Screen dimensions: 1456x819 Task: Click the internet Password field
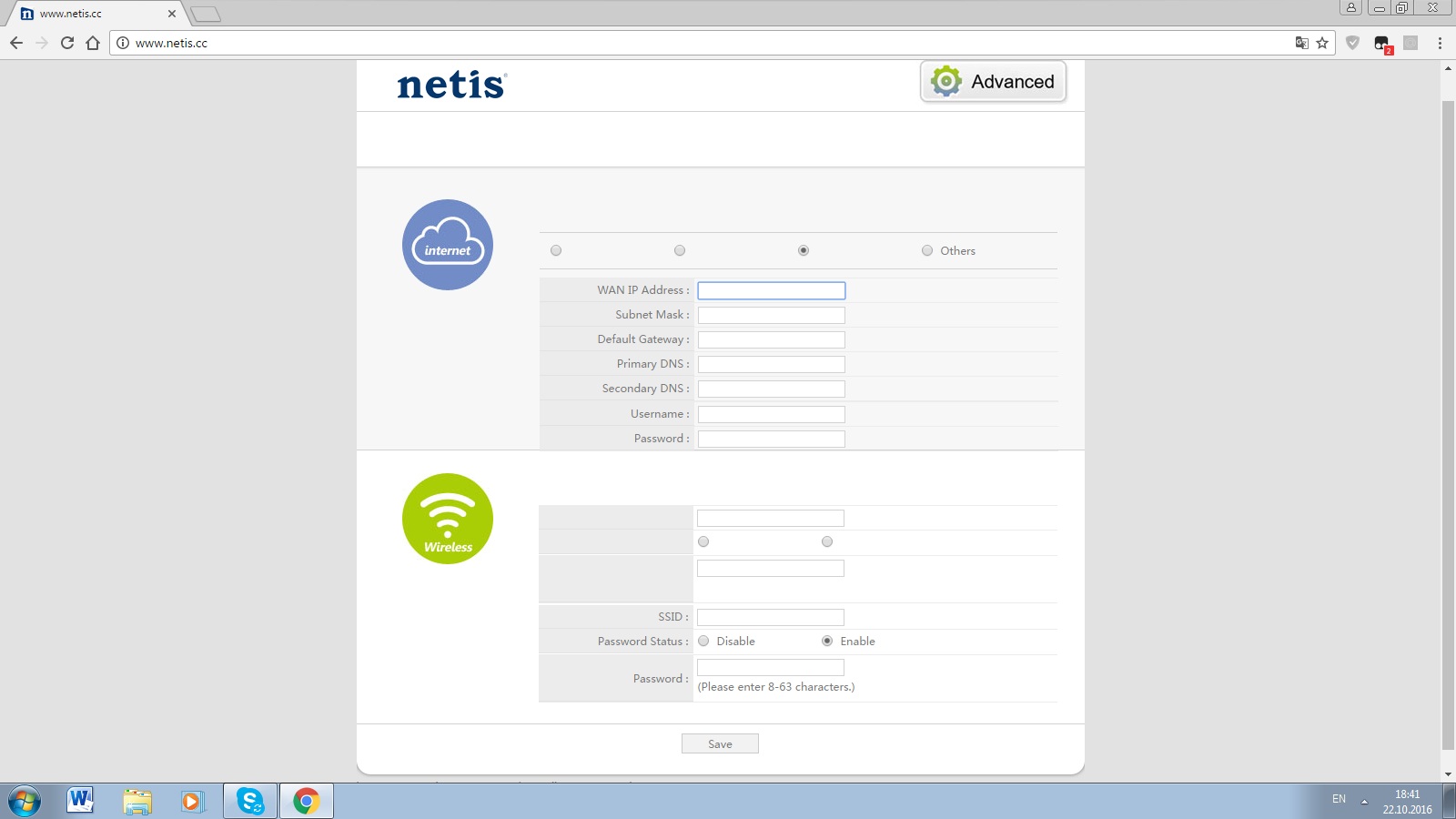click(772, 439)
